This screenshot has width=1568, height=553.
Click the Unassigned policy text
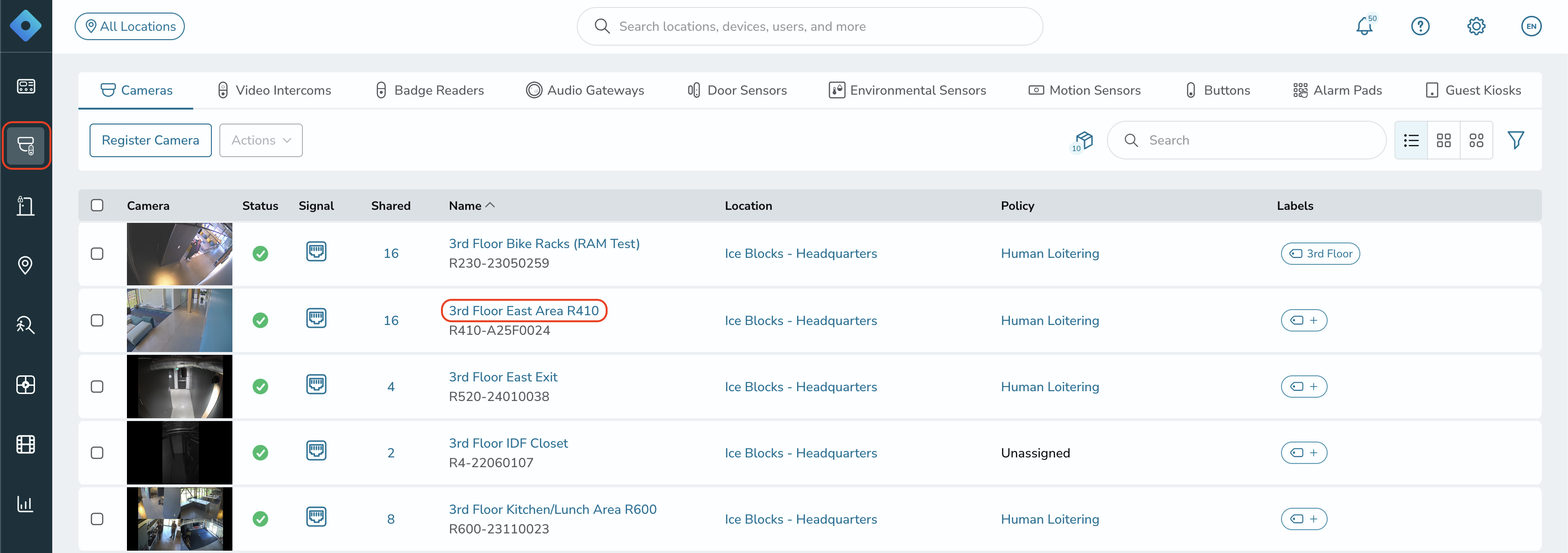click(1036, 453)
